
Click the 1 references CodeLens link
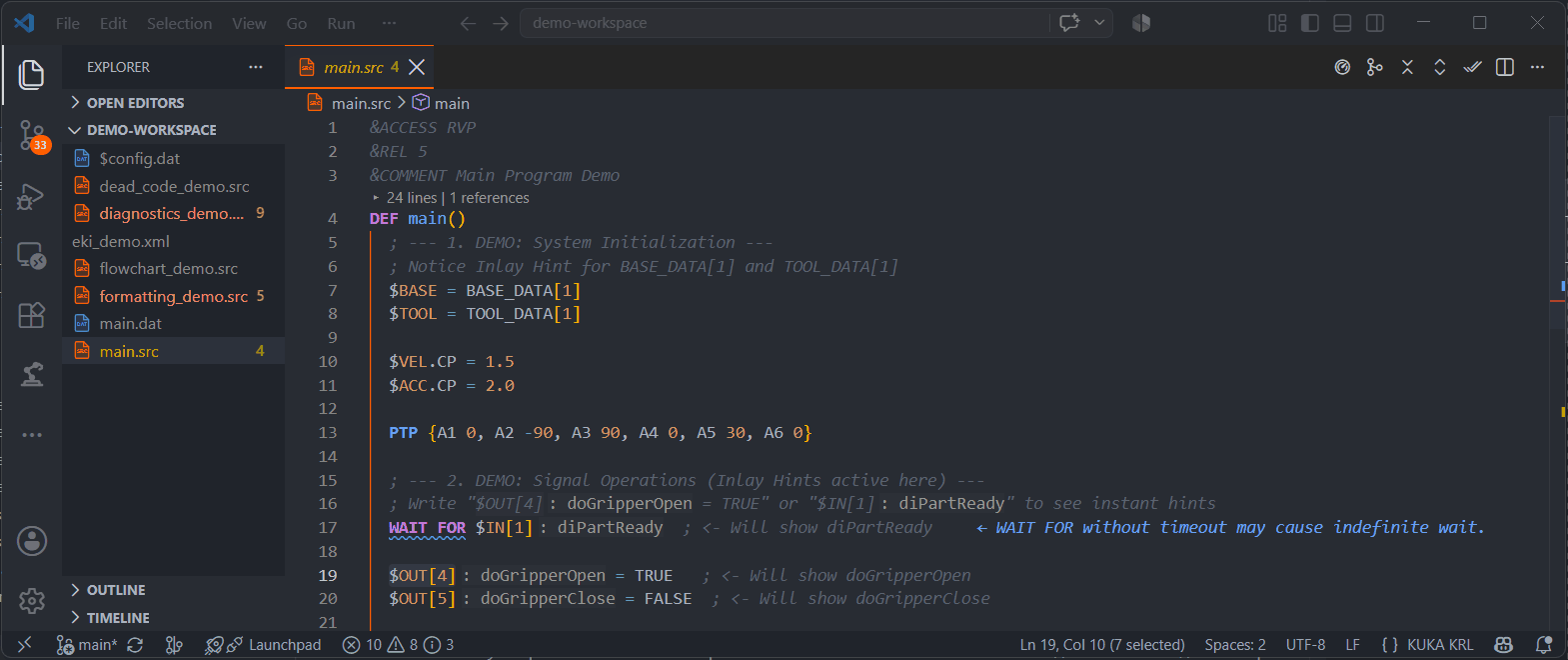(490, 198)
